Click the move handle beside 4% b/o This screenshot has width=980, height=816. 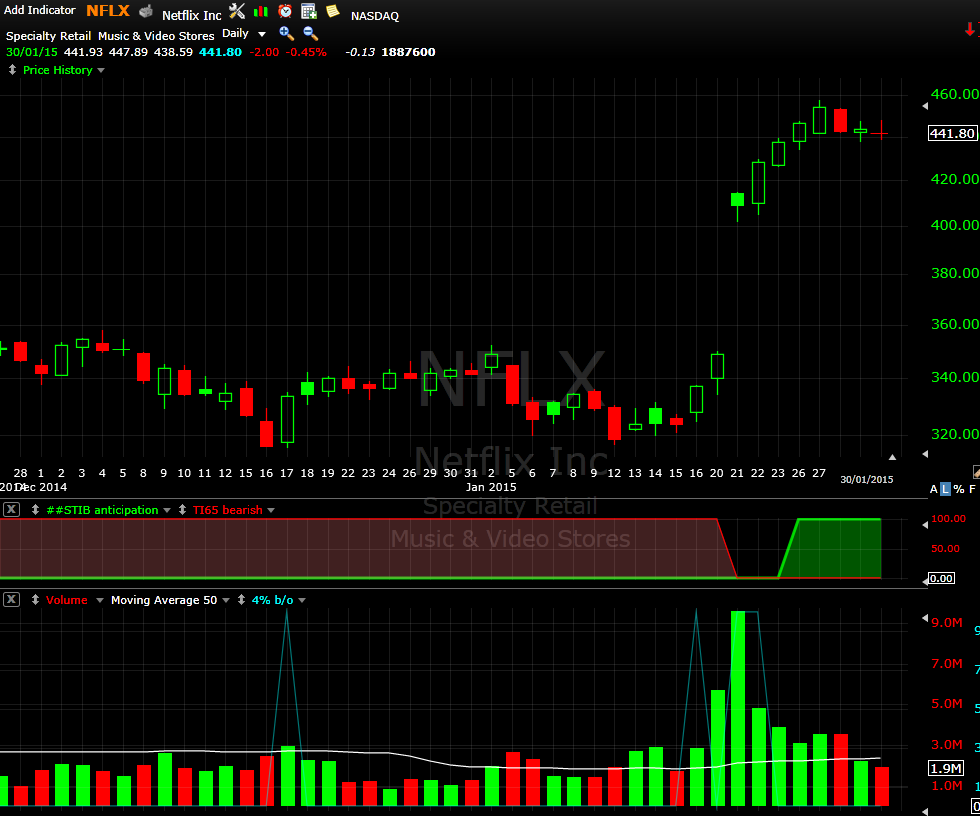[x=241, y=600]
